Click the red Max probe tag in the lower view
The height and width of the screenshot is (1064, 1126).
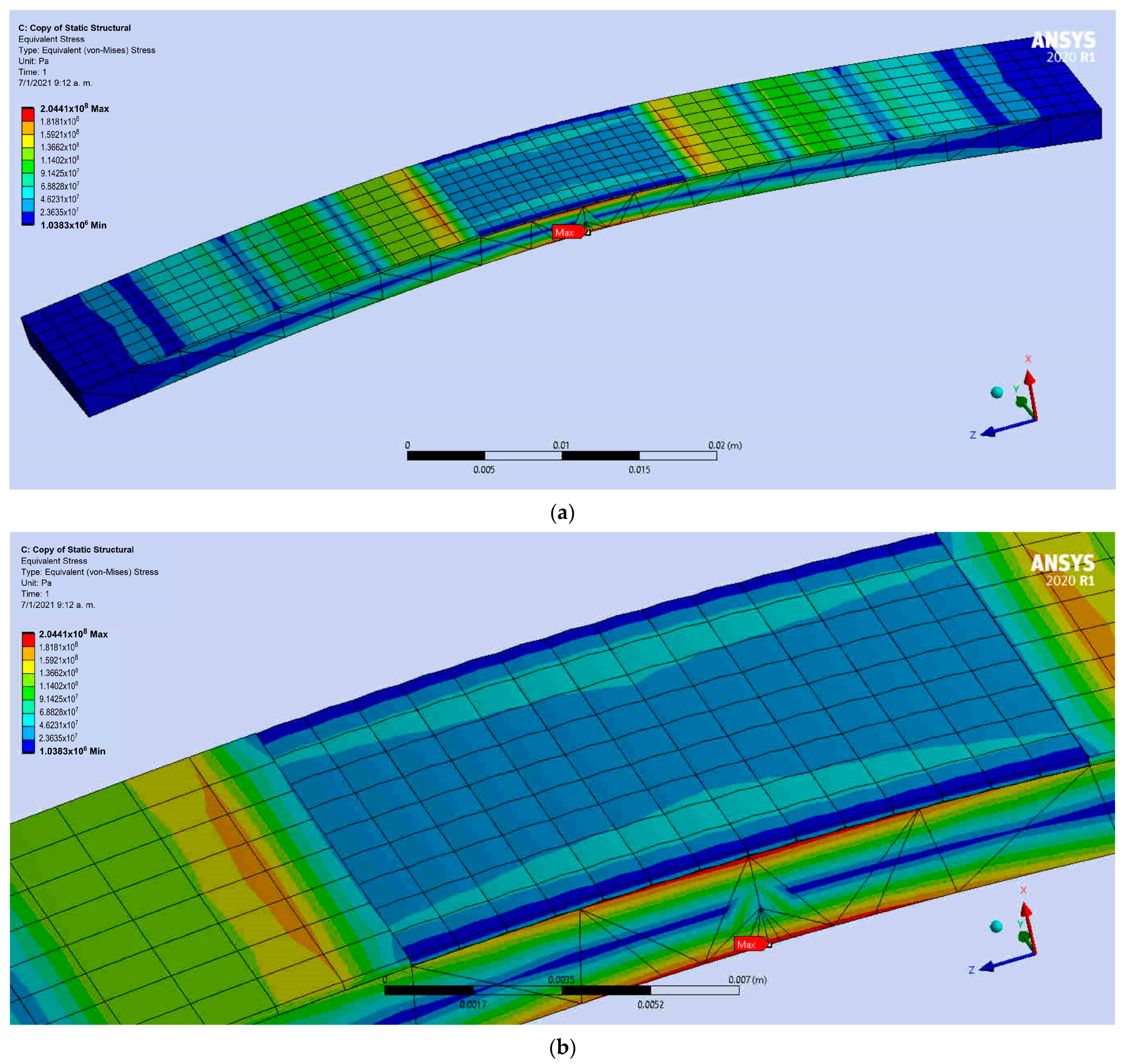coord(748,944)
